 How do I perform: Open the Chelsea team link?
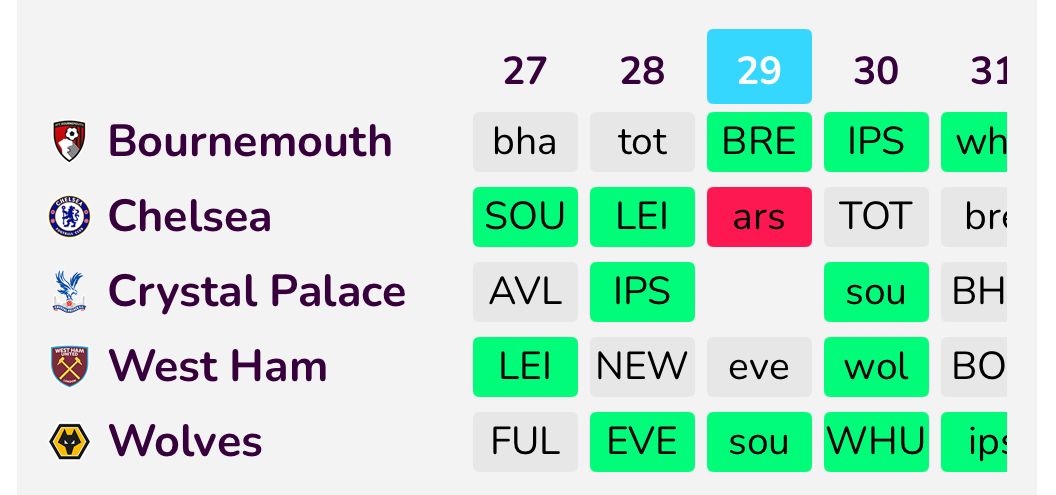point(189,216)
